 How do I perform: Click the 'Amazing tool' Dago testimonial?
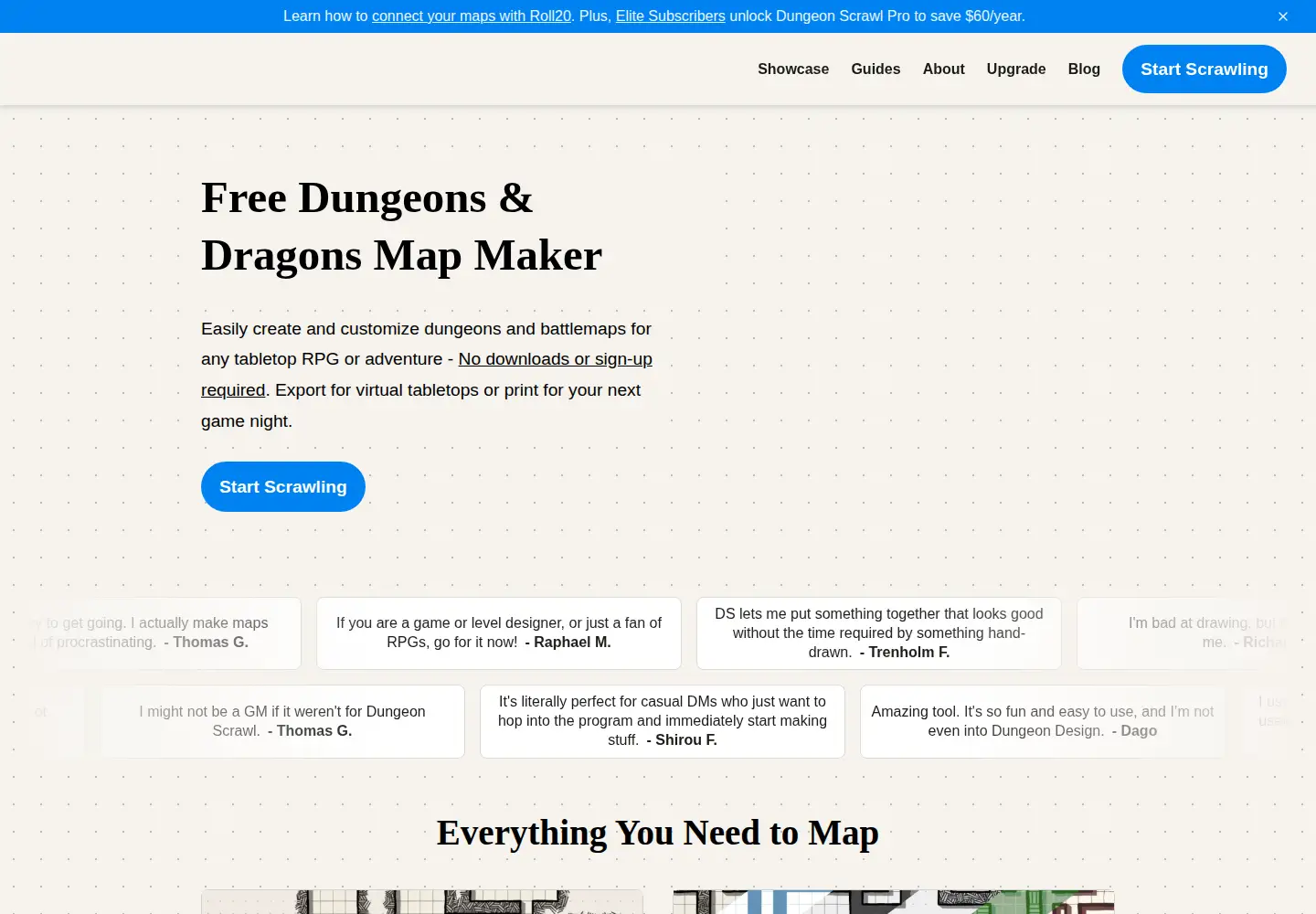pyautogui.click(x=1043, y=721)
